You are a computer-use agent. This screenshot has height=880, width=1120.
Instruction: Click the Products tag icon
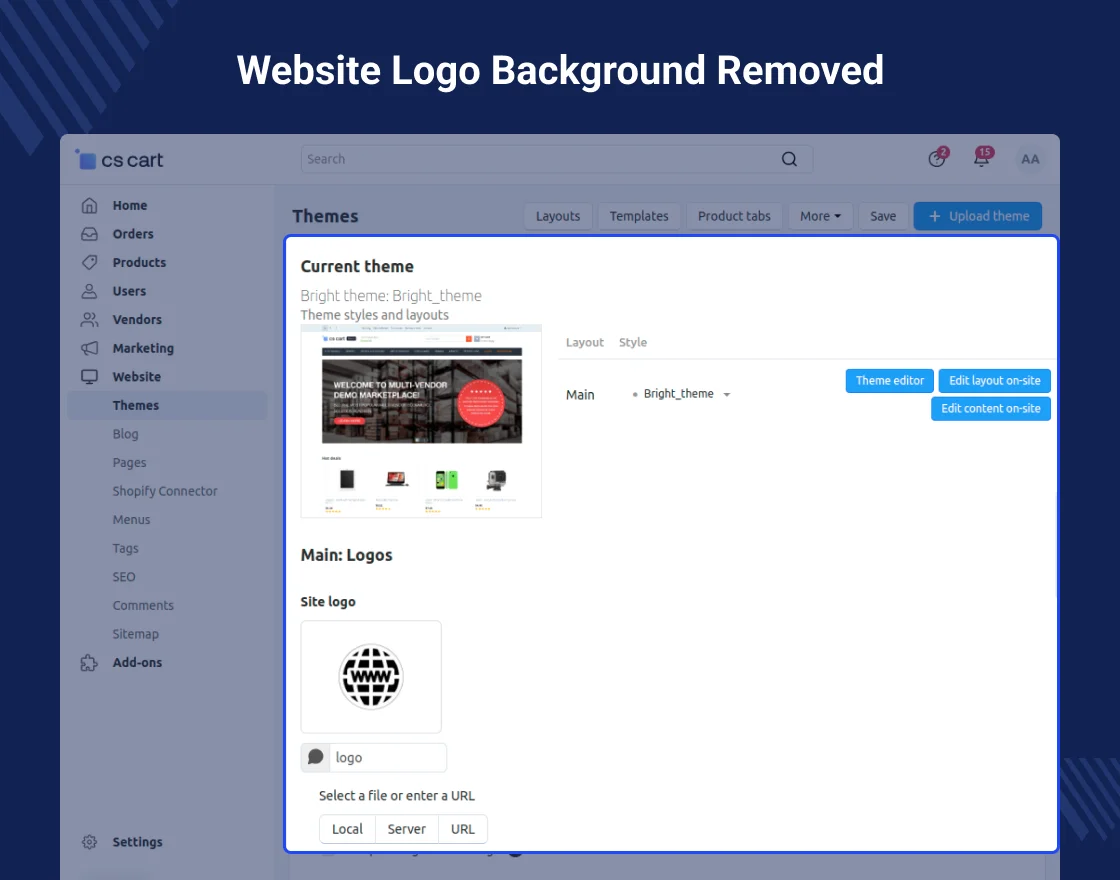click(x=90, y=263)
